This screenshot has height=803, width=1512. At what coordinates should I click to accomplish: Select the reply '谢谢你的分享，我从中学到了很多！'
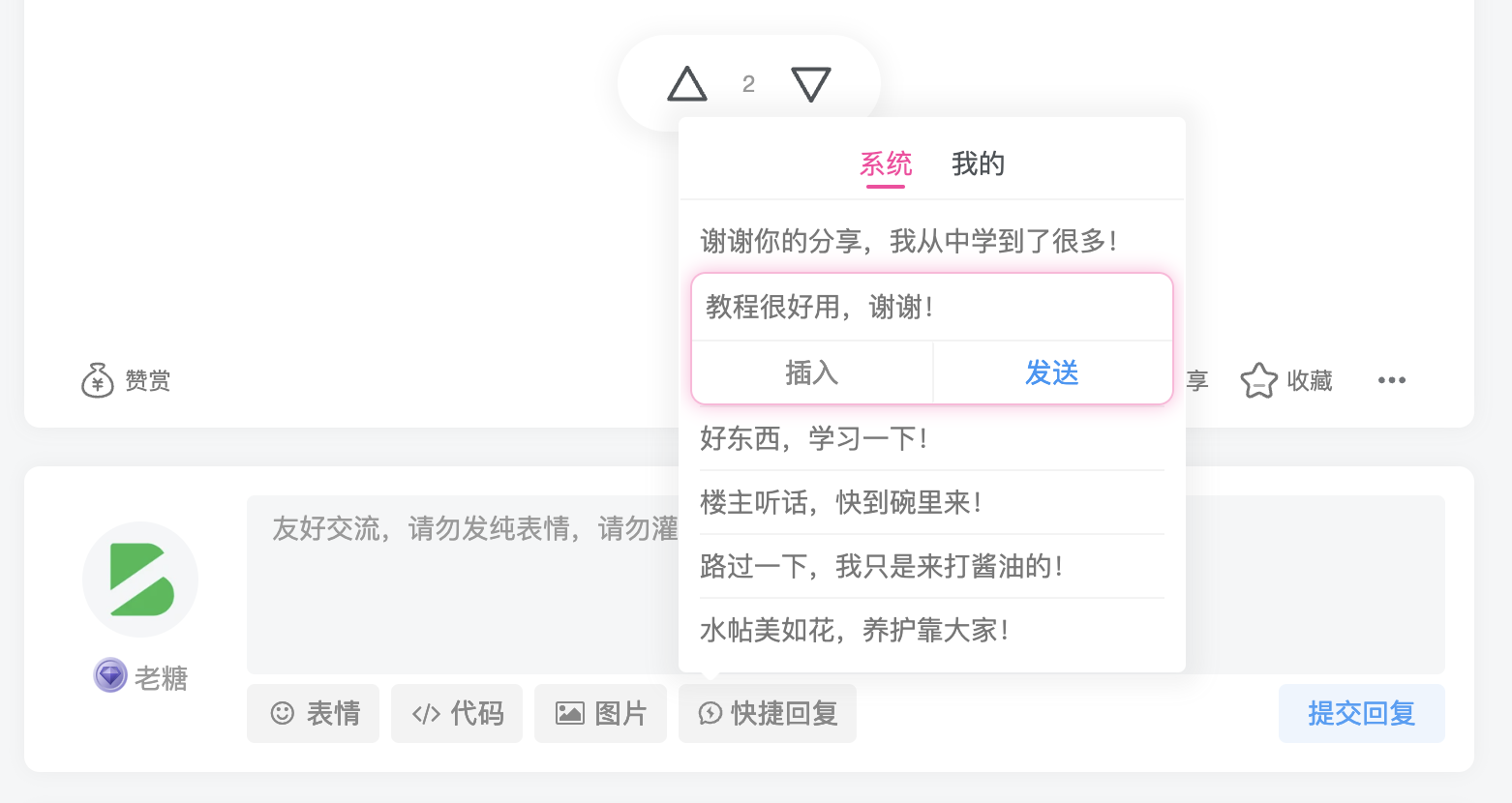pos(908,240)
